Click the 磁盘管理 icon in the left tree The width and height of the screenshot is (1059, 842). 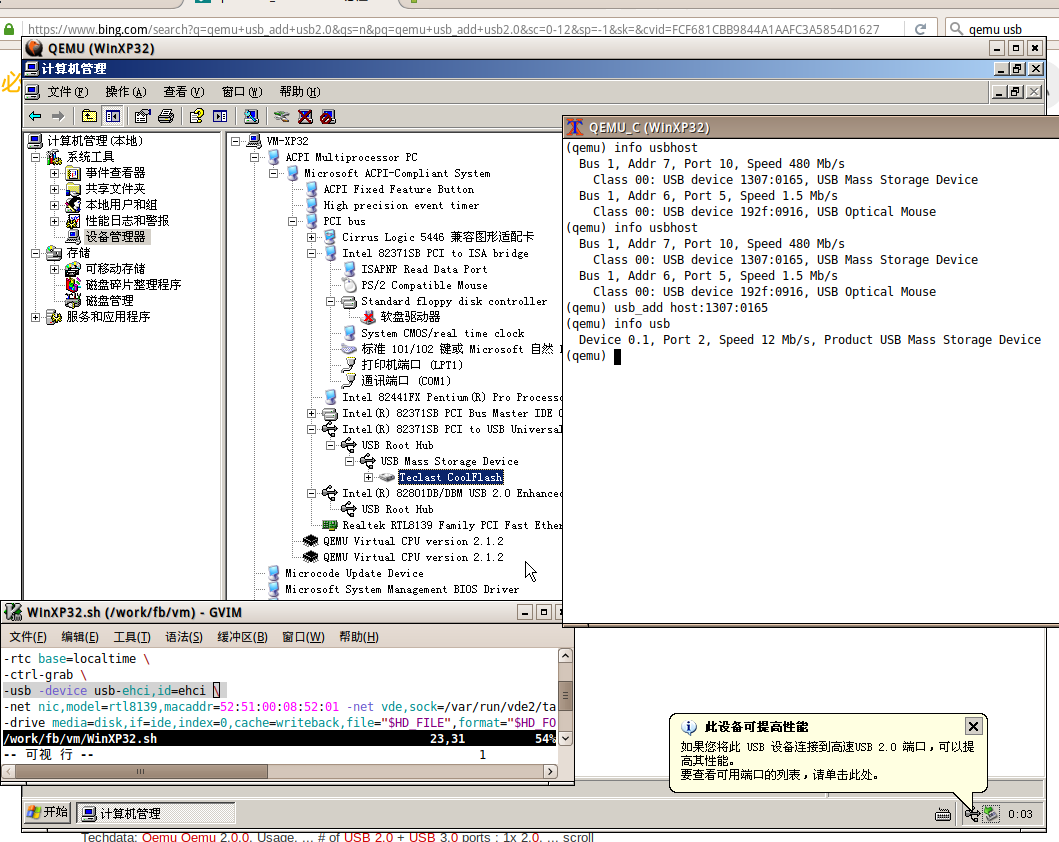click(x=73, y=301)
